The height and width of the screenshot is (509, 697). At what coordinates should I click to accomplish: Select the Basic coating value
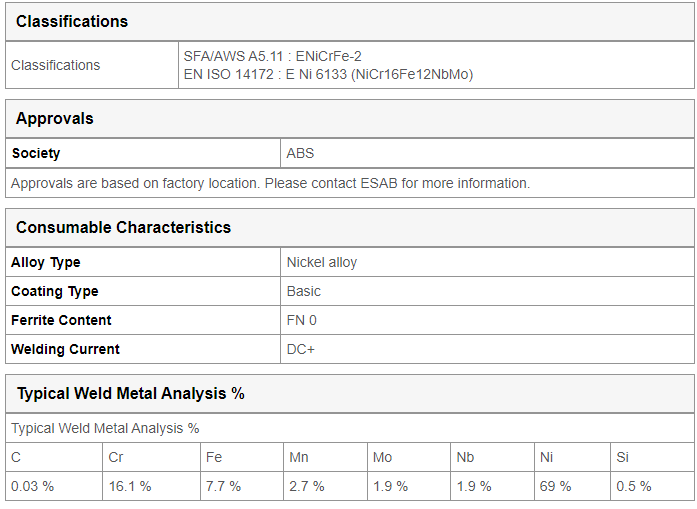pyautogui.click(x=304, y=291)
